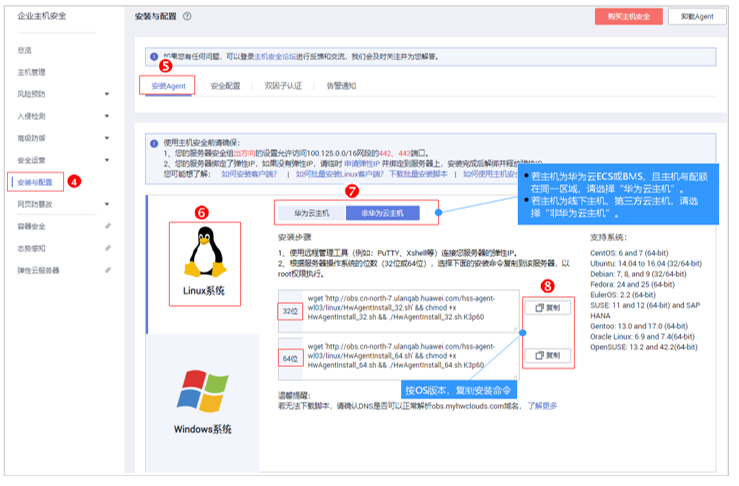The width and height of the screenshot is (739, 486).
Task: Select the Windows系统 logo option
Action: coord(203,391)
